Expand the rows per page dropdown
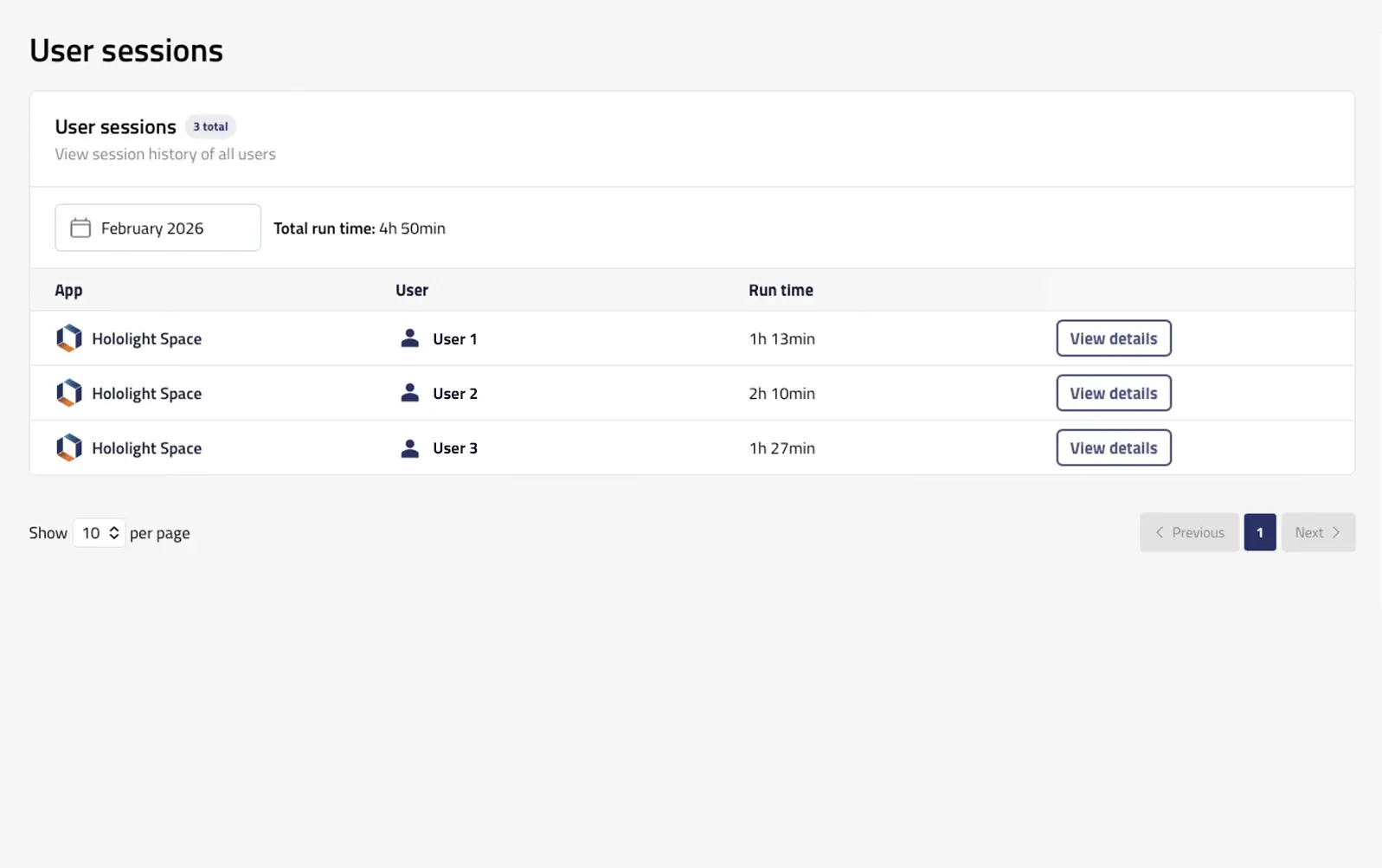 click(x=99, y=532)
